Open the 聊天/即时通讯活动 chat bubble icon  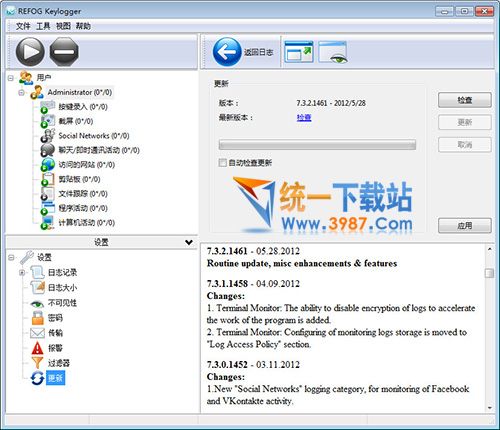[x=47, y=150]
